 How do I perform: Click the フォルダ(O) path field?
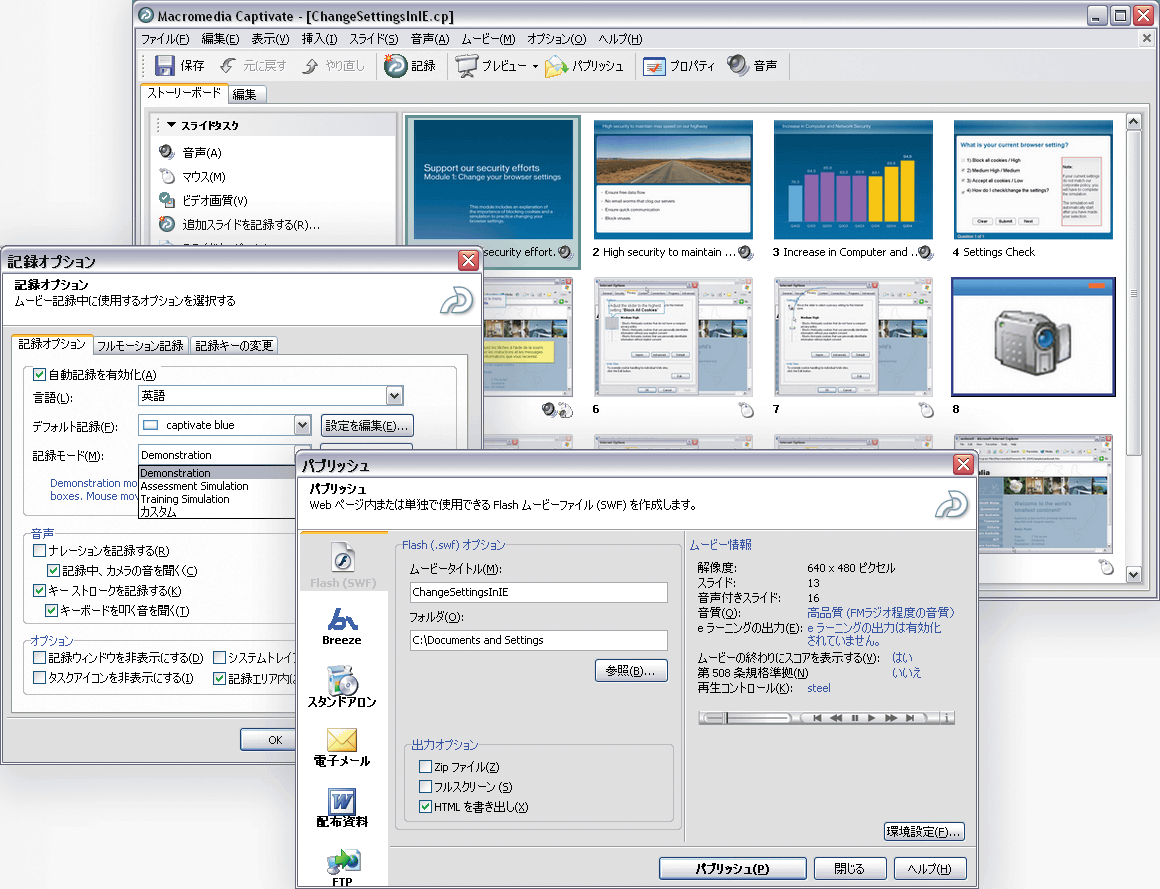[539, 640]
